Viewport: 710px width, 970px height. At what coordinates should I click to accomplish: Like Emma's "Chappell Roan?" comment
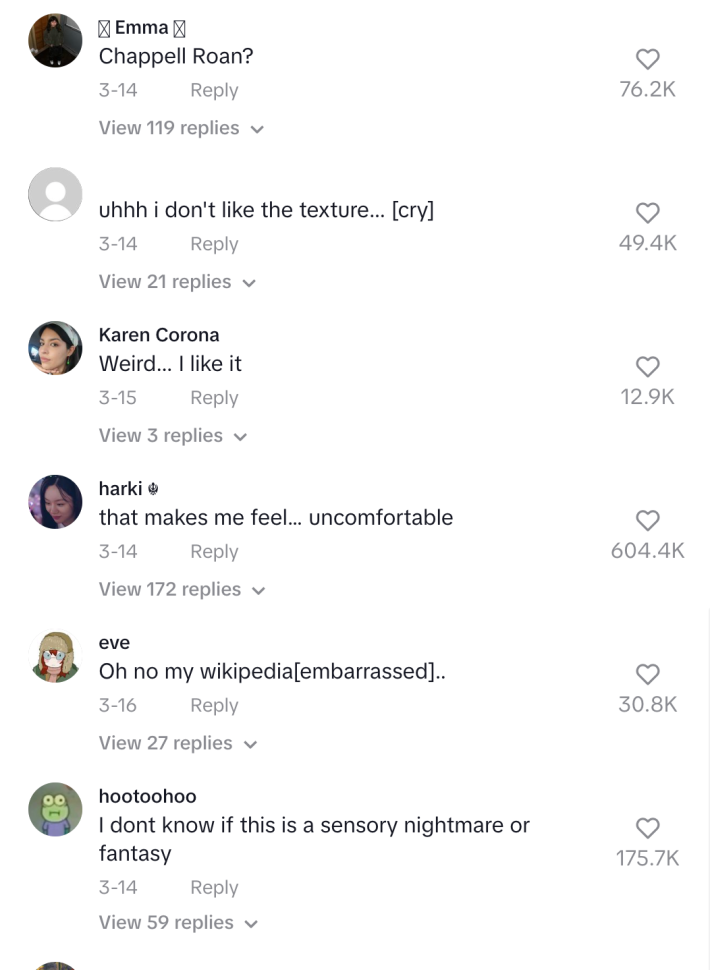[647, 59]
